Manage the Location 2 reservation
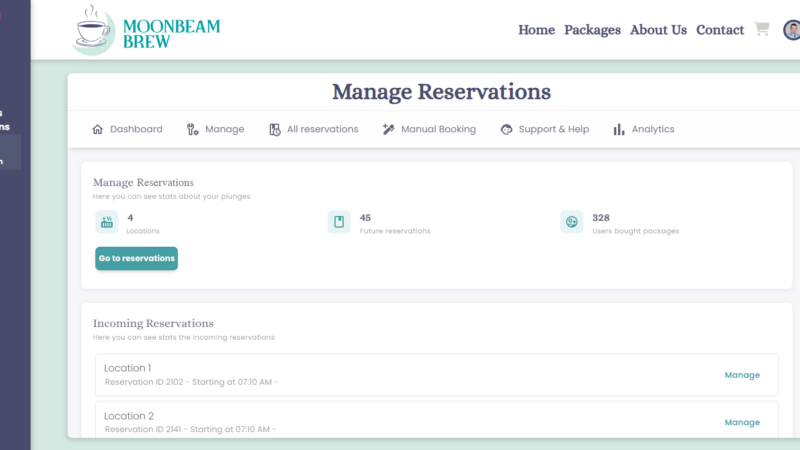The width and height of the screenshot is (800, 450). 742,422
